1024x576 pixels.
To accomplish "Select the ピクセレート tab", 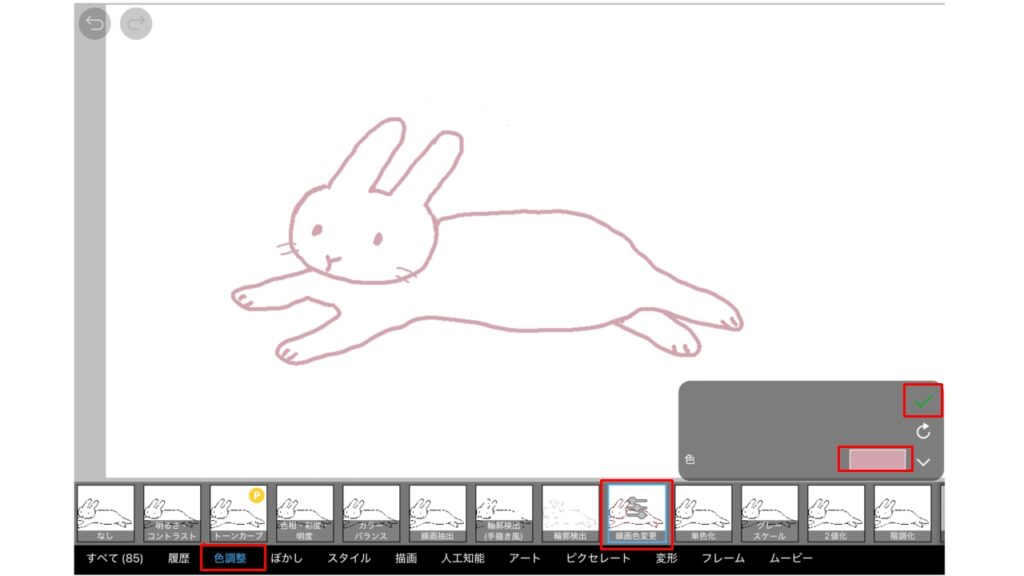I will (x=598, y=558).
